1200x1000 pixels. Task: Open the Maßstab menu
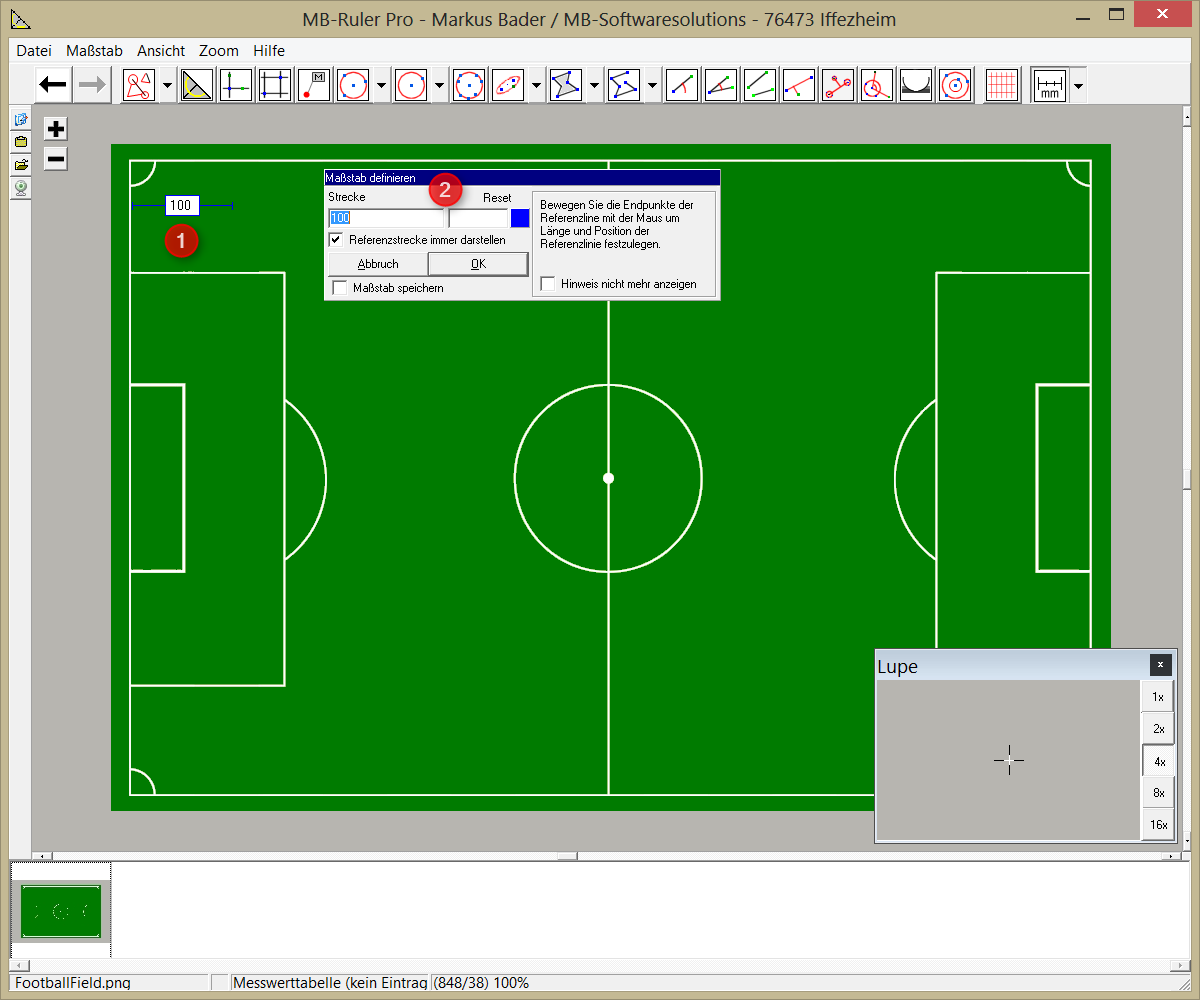click(94, 50)
